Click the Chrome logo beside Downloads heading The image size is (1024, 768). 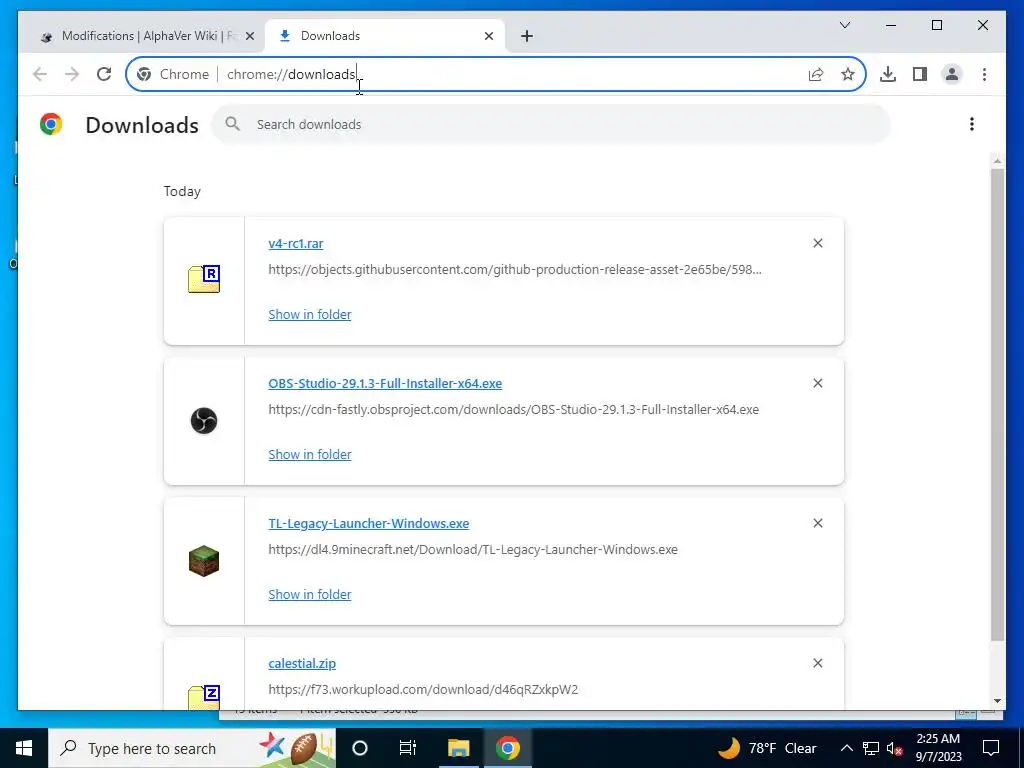coord(51,124)
